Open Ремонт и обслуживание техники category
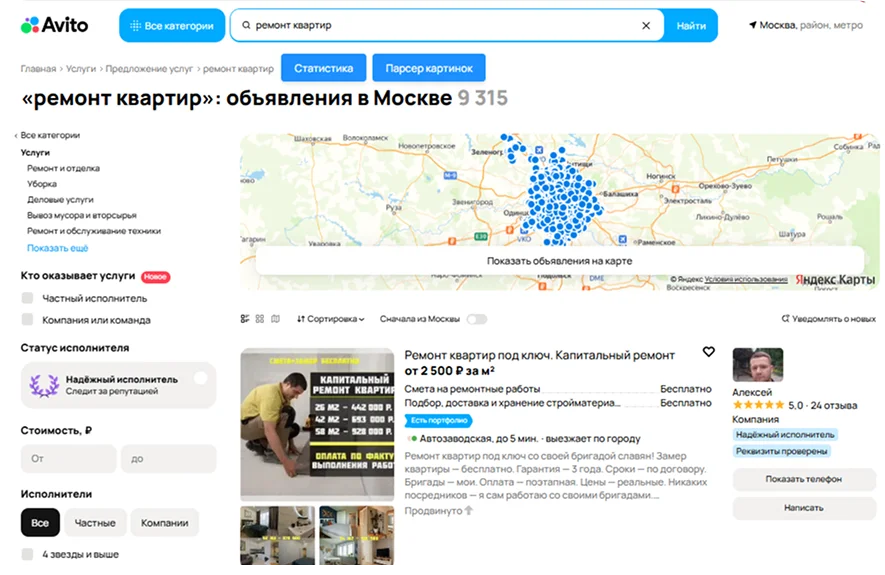 pos(94,231)
